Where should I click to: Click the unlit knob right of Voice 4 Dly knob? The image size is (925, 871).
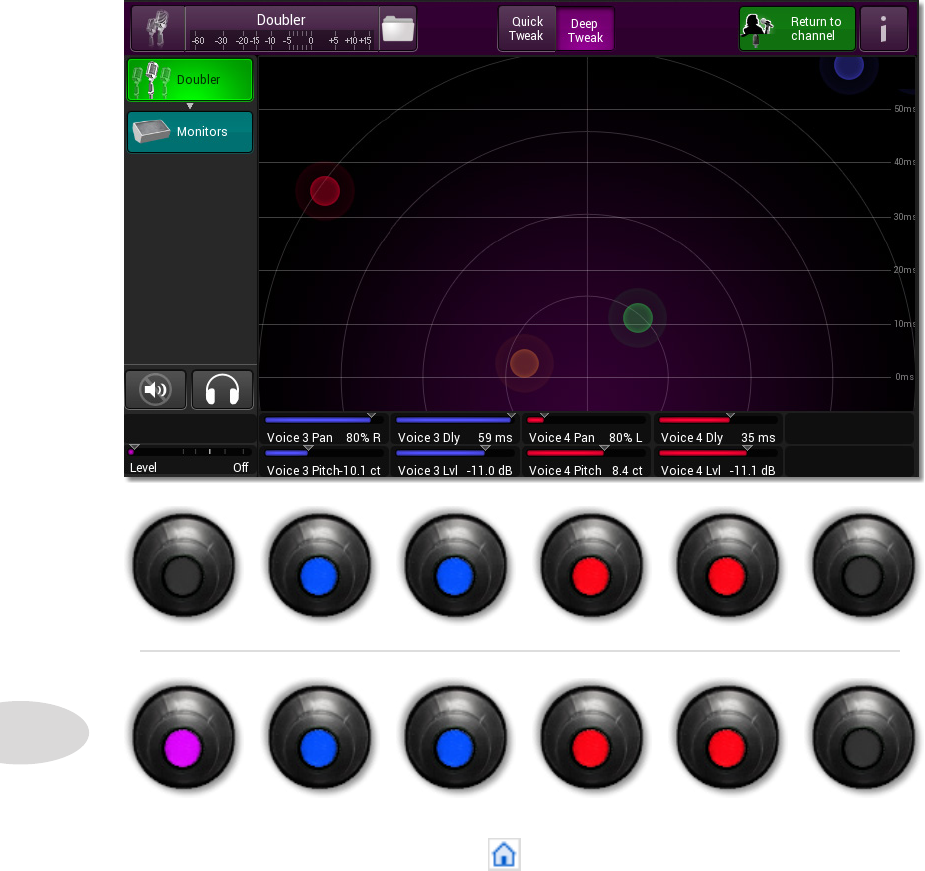tap(863, 566)
